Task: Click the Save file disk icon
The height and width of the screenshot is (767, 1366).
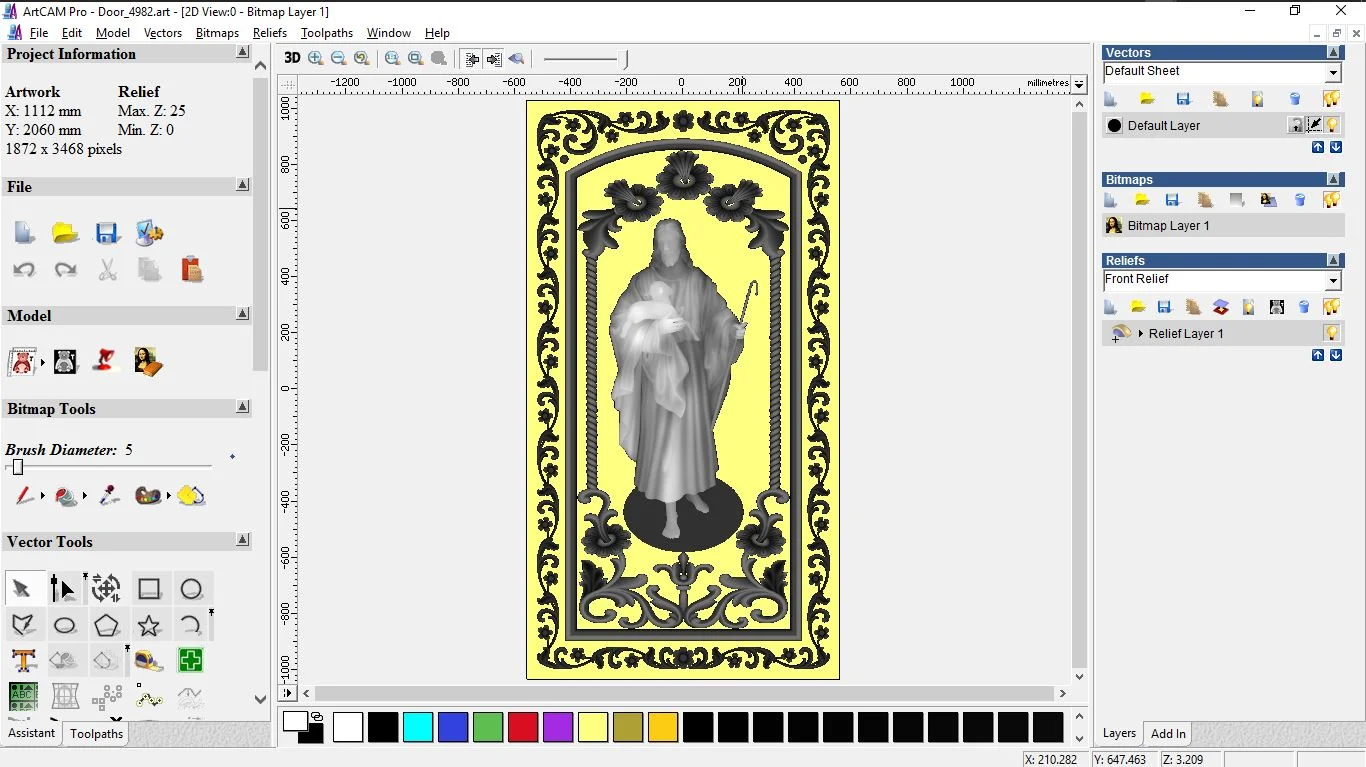Action: [x=107, y=233]
